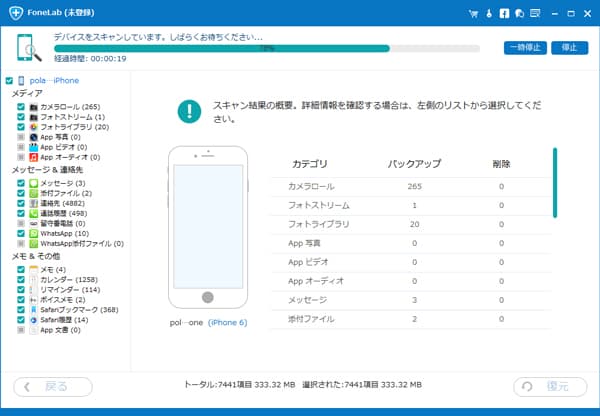Click the リマインダー (114) icon
Image resolution: width=600 pixels, height=416 pixels.
pos(34,290)
